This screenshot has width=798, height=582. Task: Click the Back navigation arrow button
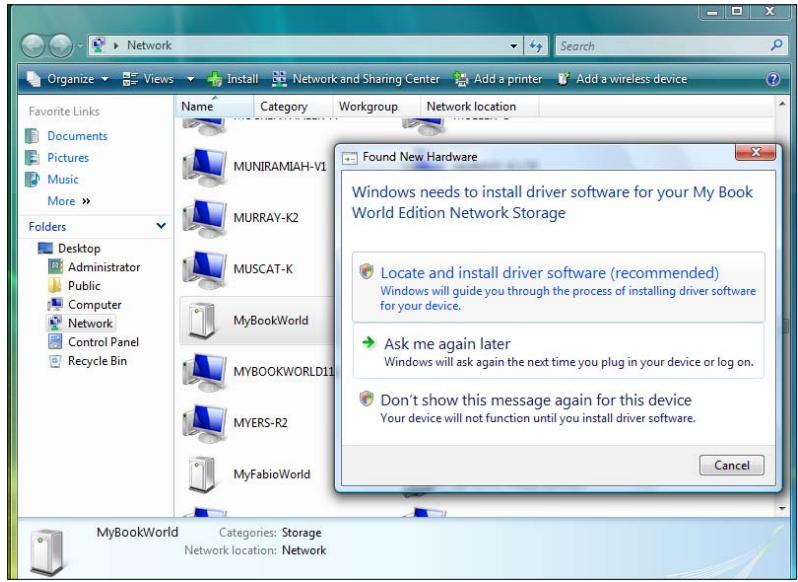[34, 46]
